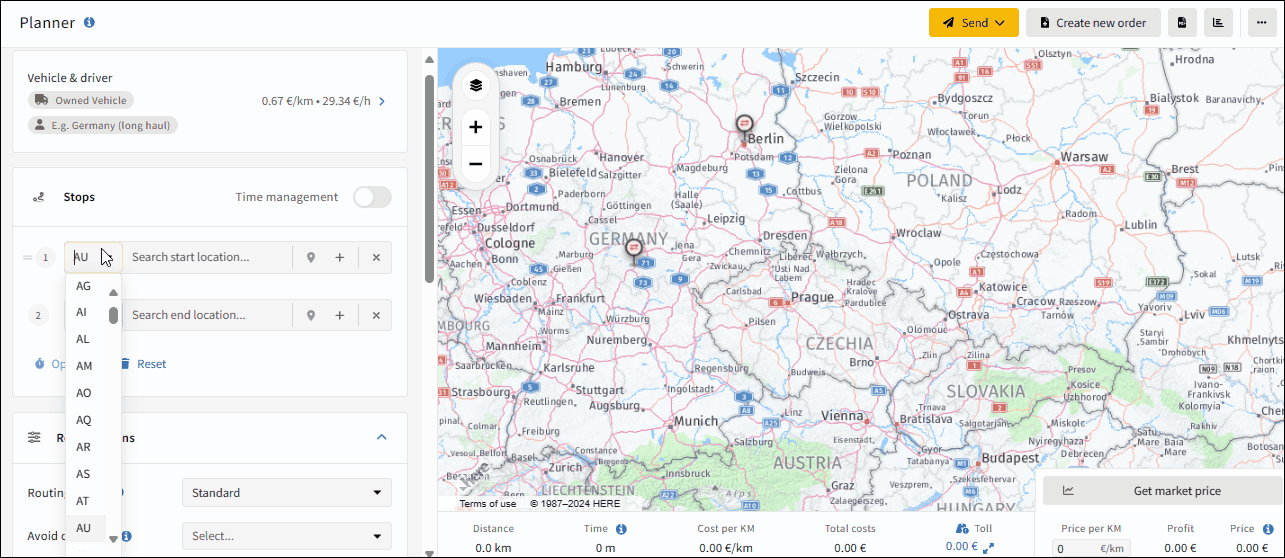Click the country list scroll up arrow
This screenshot has height=558, width=1285.
coord(113,293)
